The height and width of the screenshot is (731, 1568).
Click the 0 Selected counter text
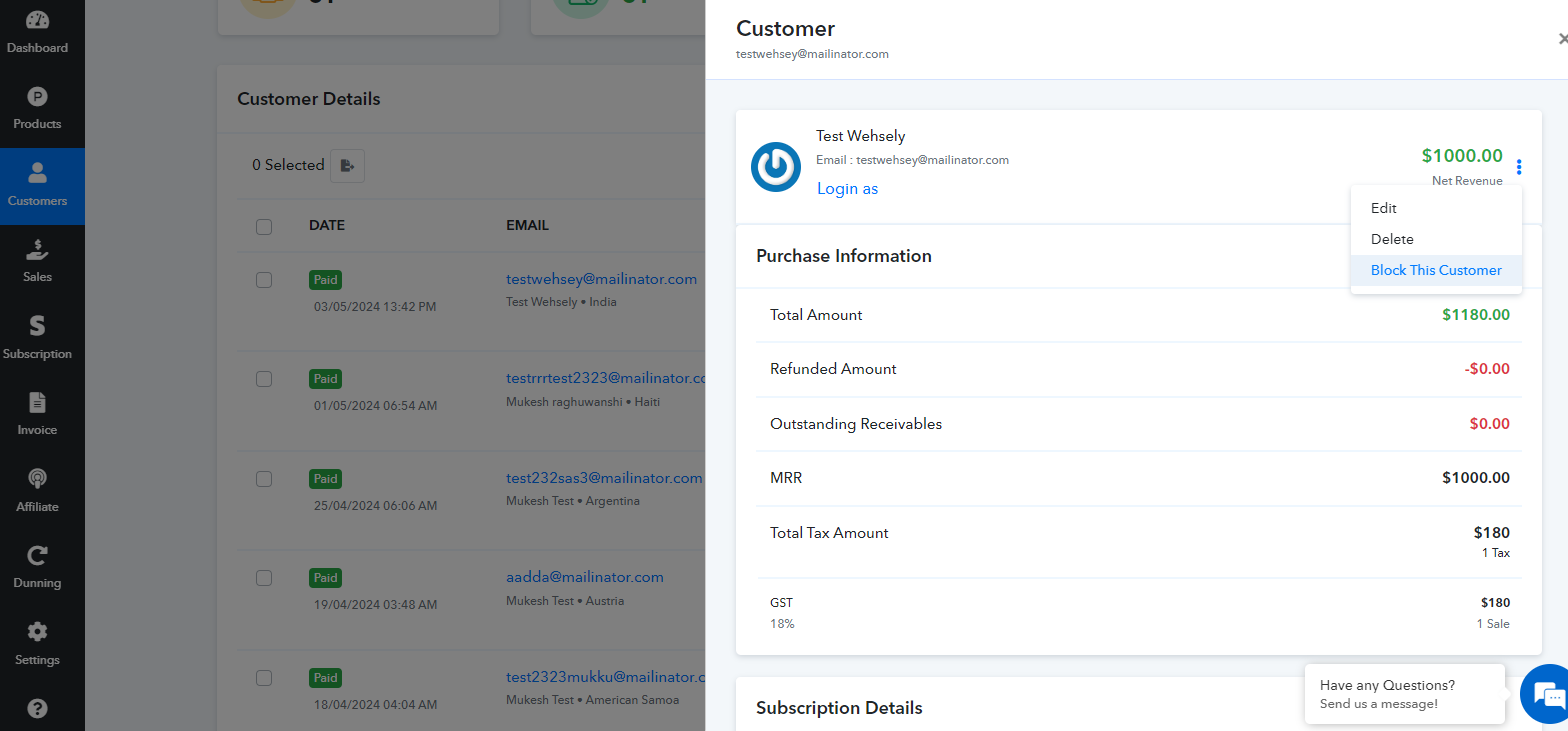[x=288, y=165]
